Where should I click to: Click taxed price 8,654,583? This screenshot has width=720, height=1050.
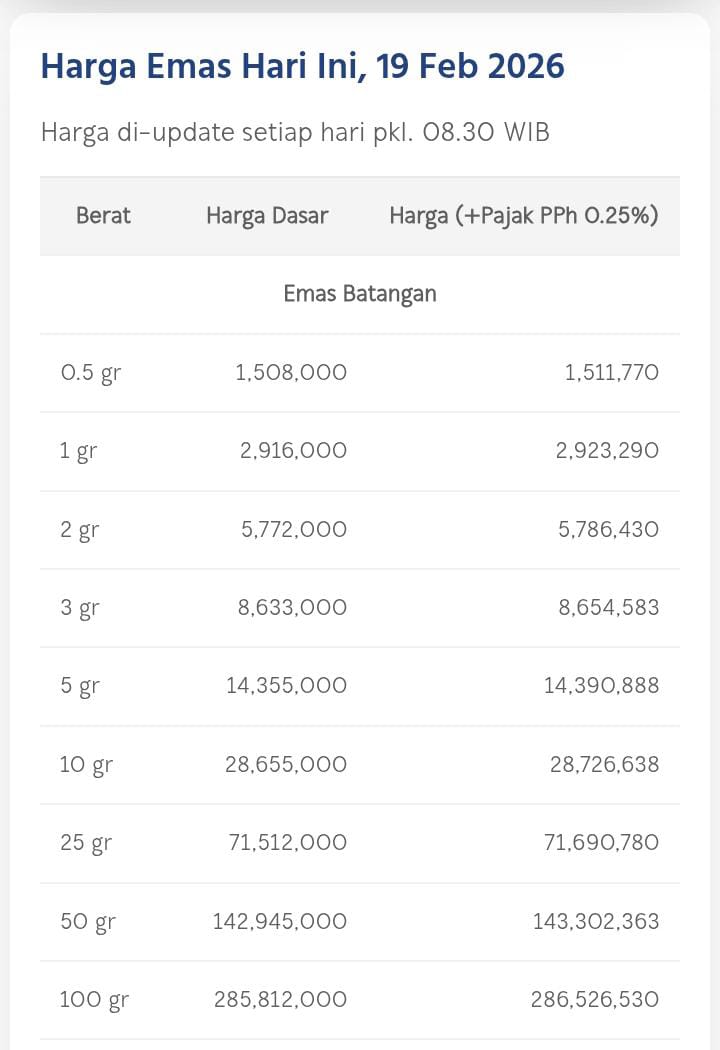tap(607, 608)
